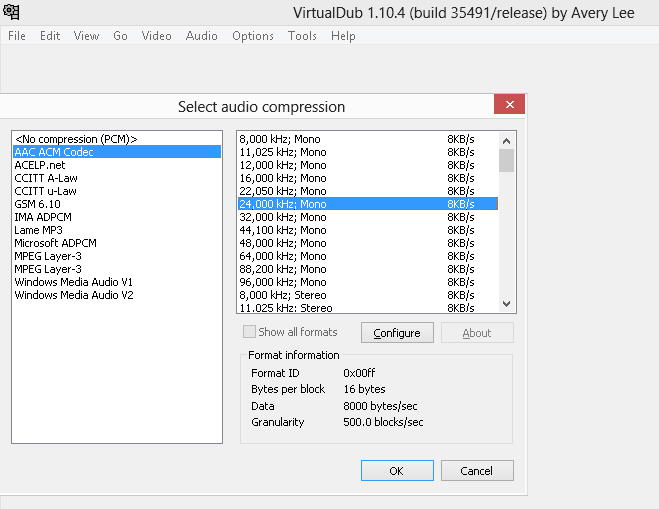Open the Audio menu
This screenshot has width=659, height=509.
coord(201,35)
